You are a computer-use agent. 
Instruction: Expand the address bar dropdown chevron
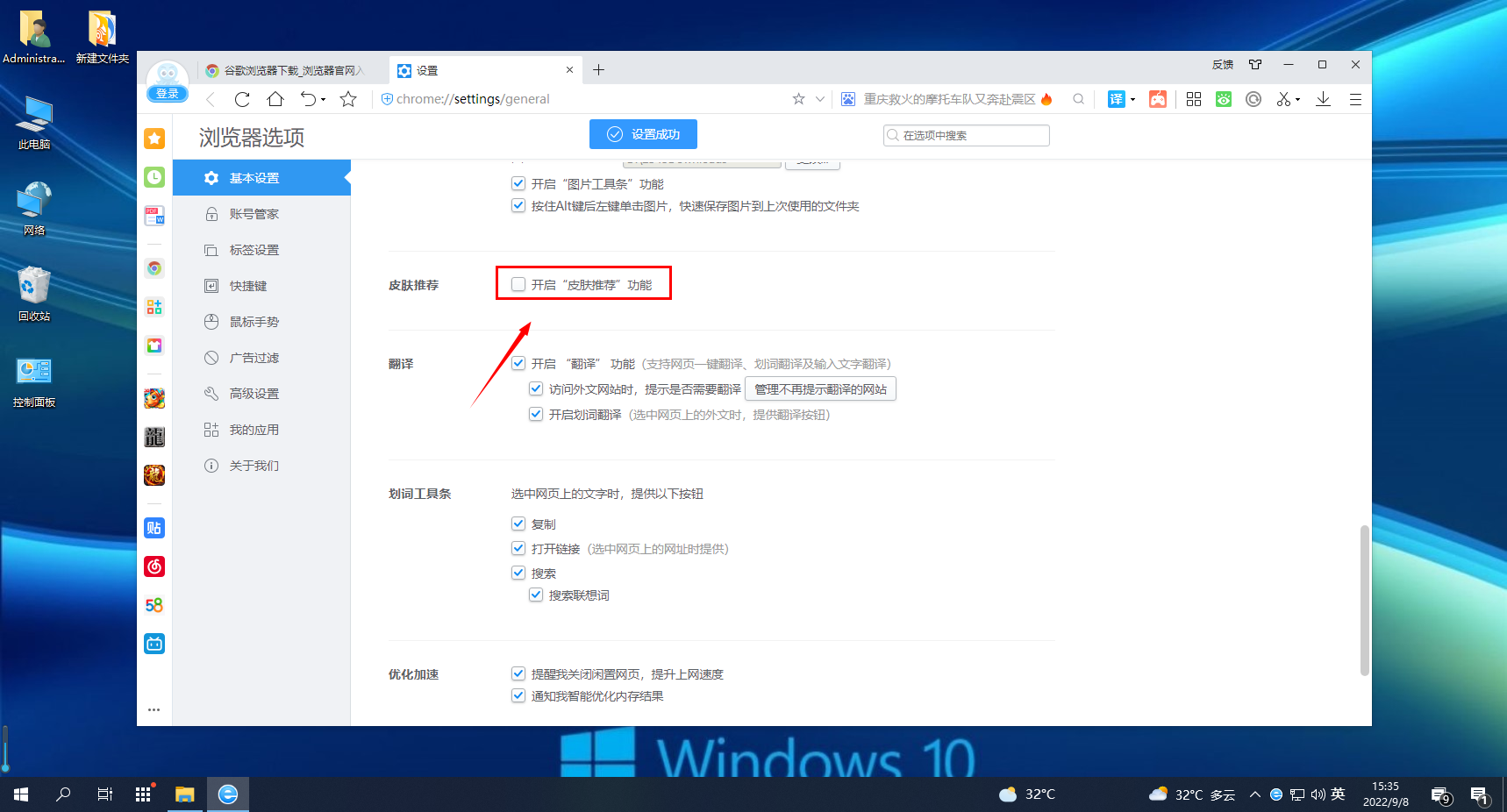(x=820, y=99)
